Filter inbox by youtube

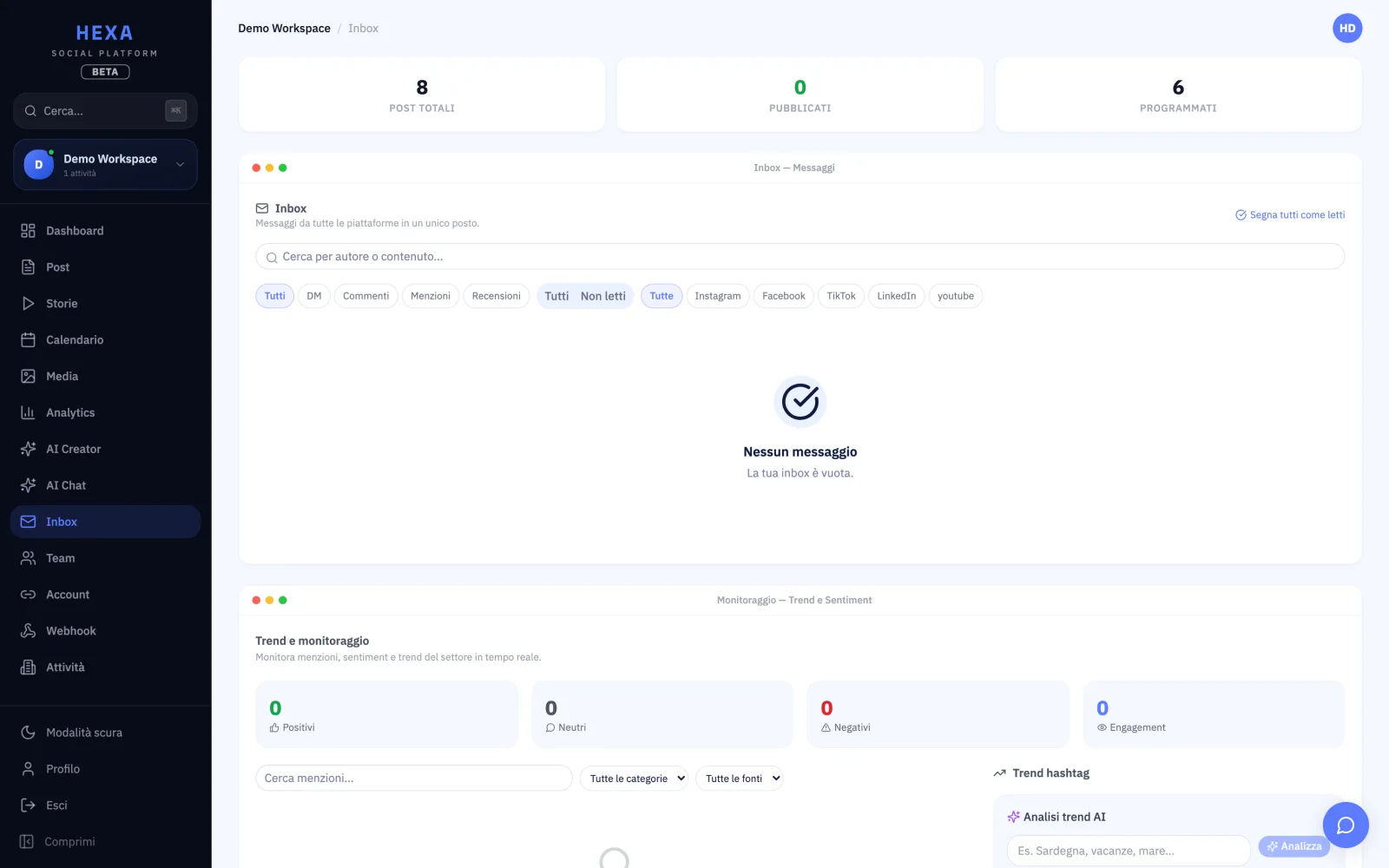(x=956, y=296)
